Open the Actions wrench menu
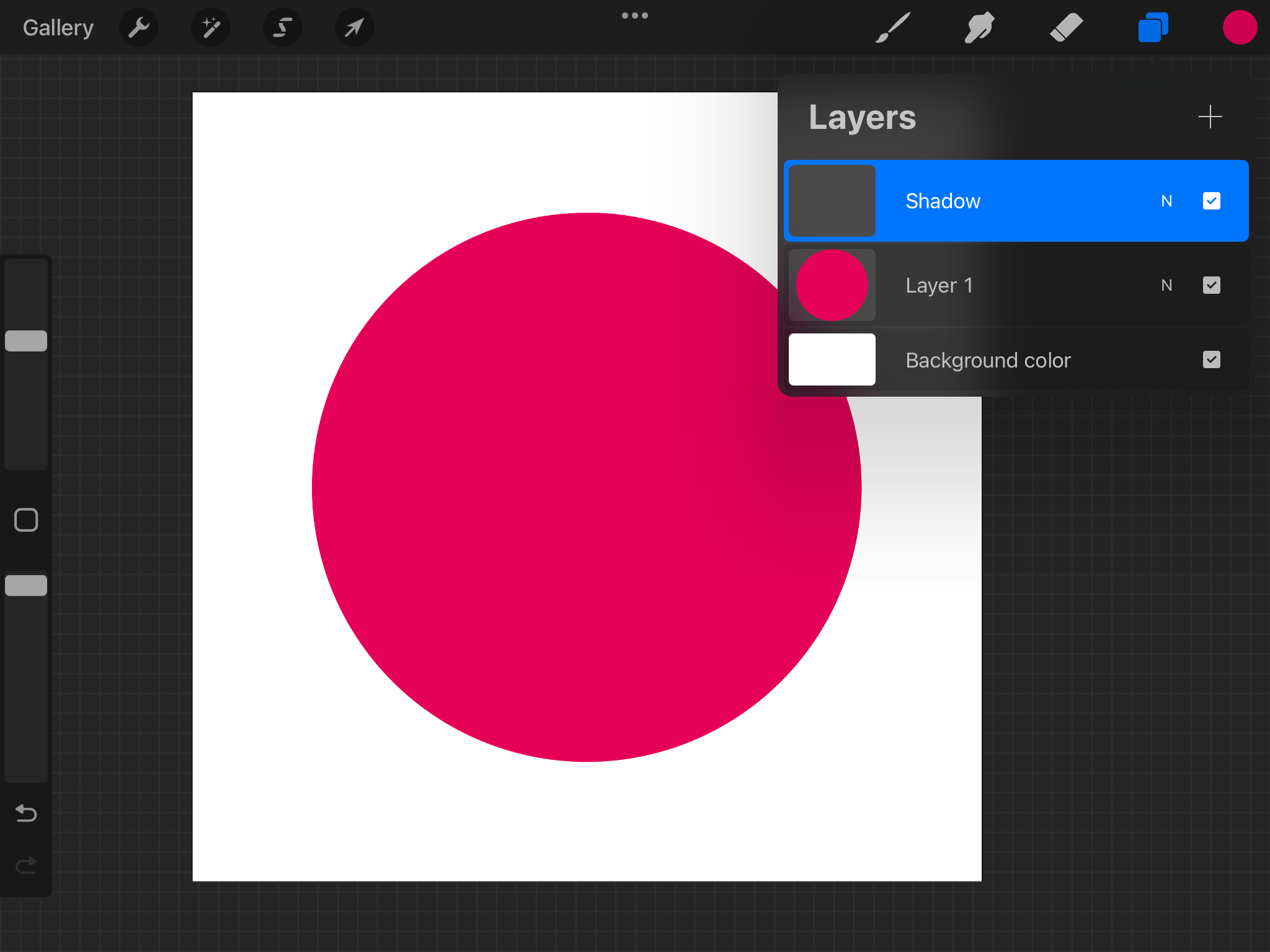The image size is (1270, 952). [139, 27]
